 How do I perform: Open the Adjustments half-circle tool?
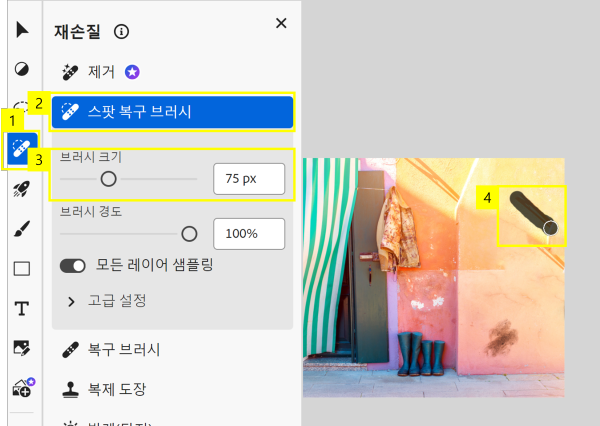pos(22,69)
